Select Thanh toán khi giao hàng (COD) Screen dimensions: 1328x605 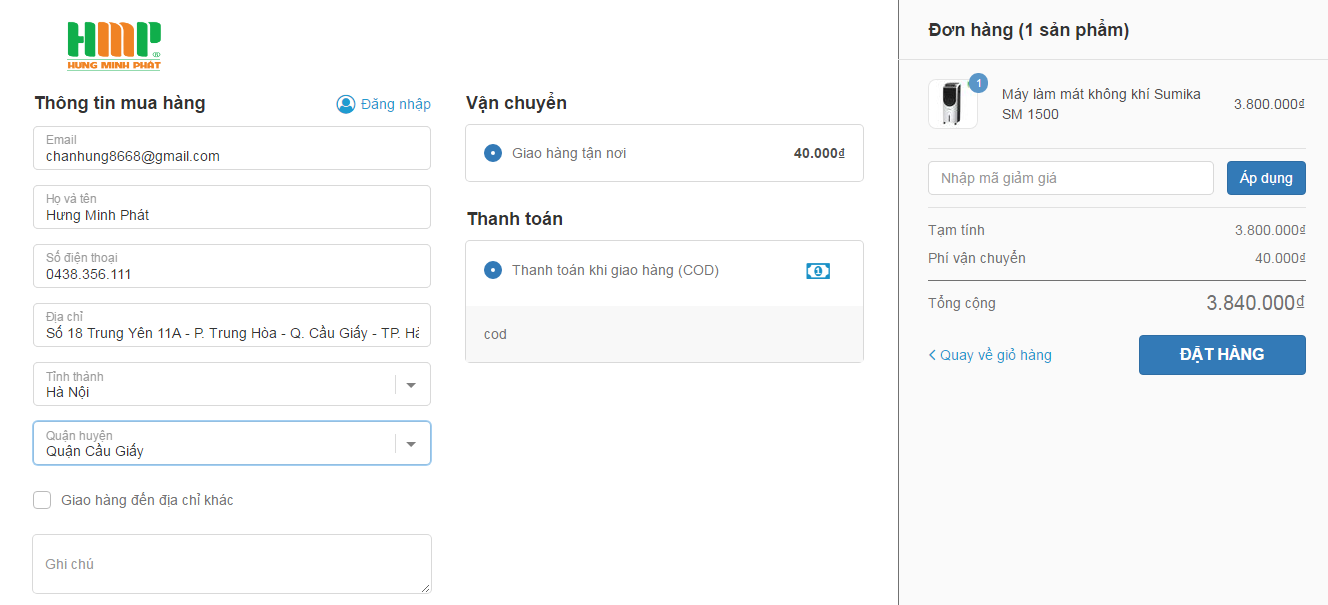pyautogui.click(x=493, y=270)
